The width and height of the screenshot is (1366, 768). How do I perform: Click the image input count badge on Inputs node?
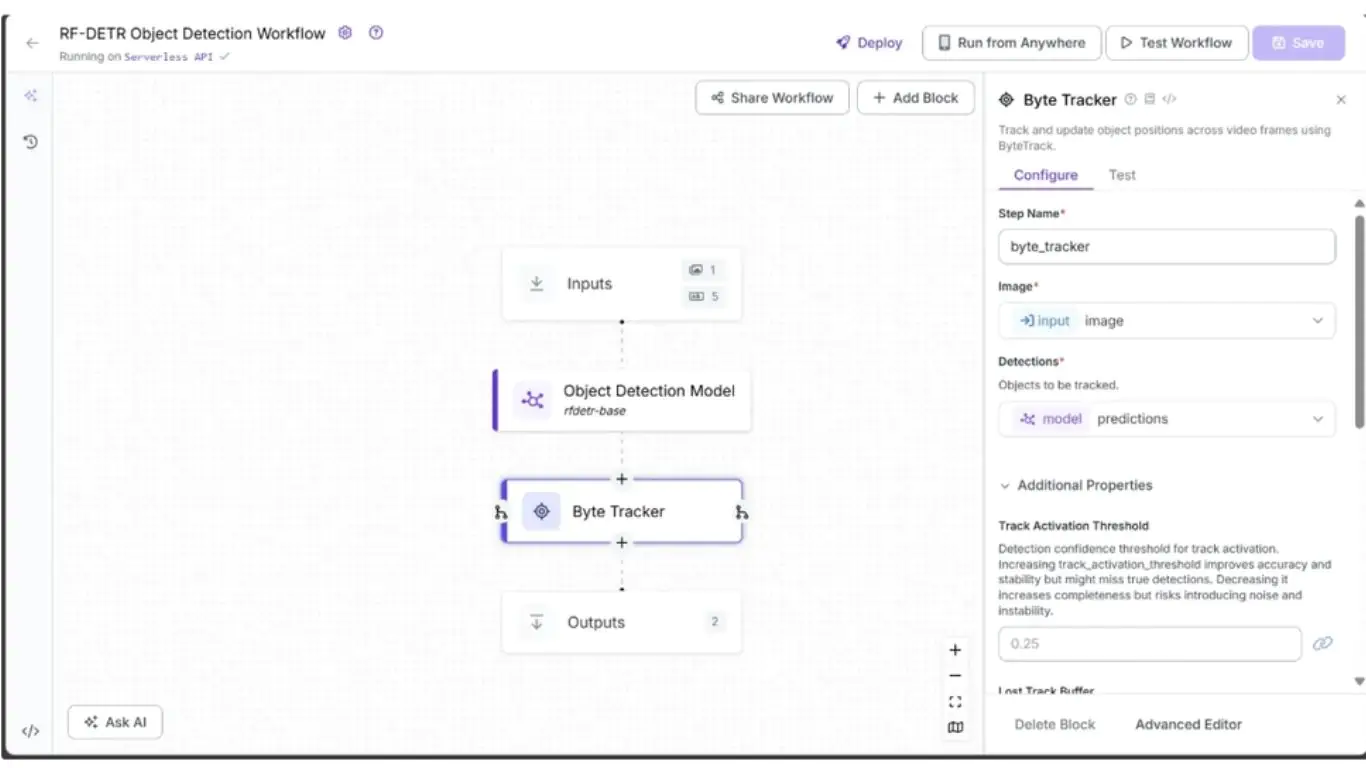(x=703, y=270)
